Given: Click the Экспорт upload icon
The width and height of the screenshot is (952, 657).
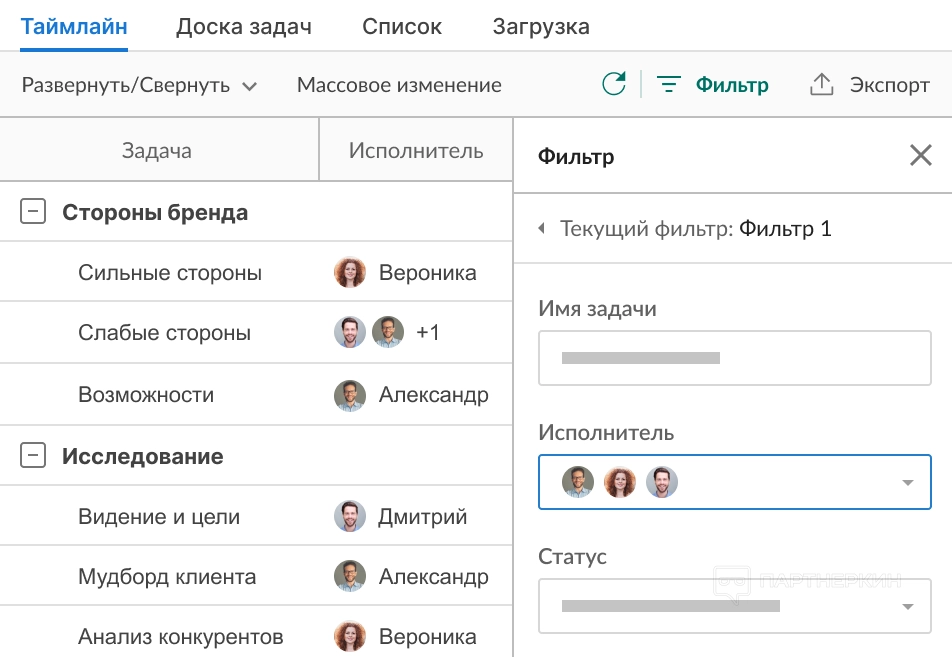Looking at the screenshot, I should [821, 85].
